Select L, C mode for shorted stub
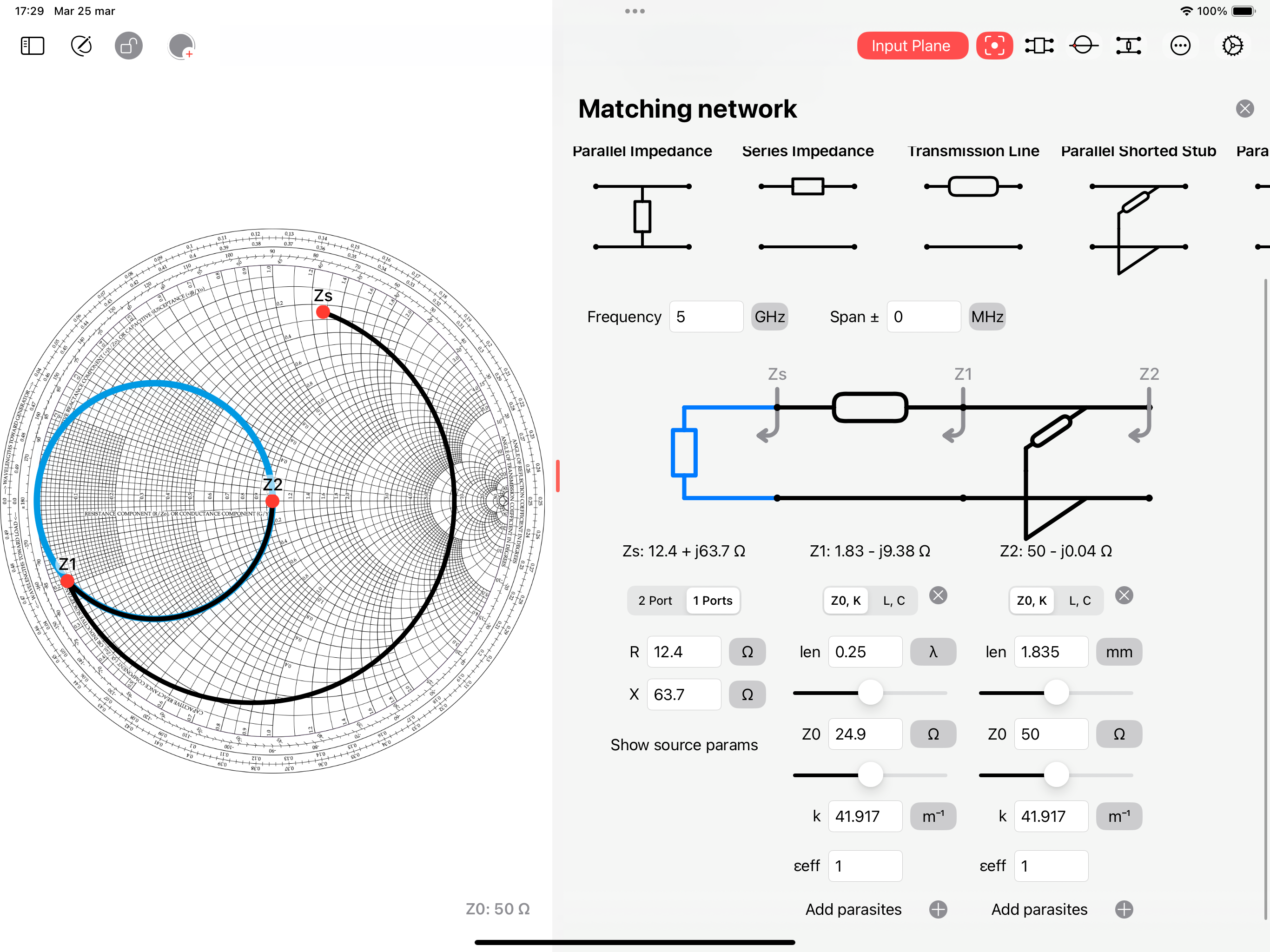 pos(1080,601)
